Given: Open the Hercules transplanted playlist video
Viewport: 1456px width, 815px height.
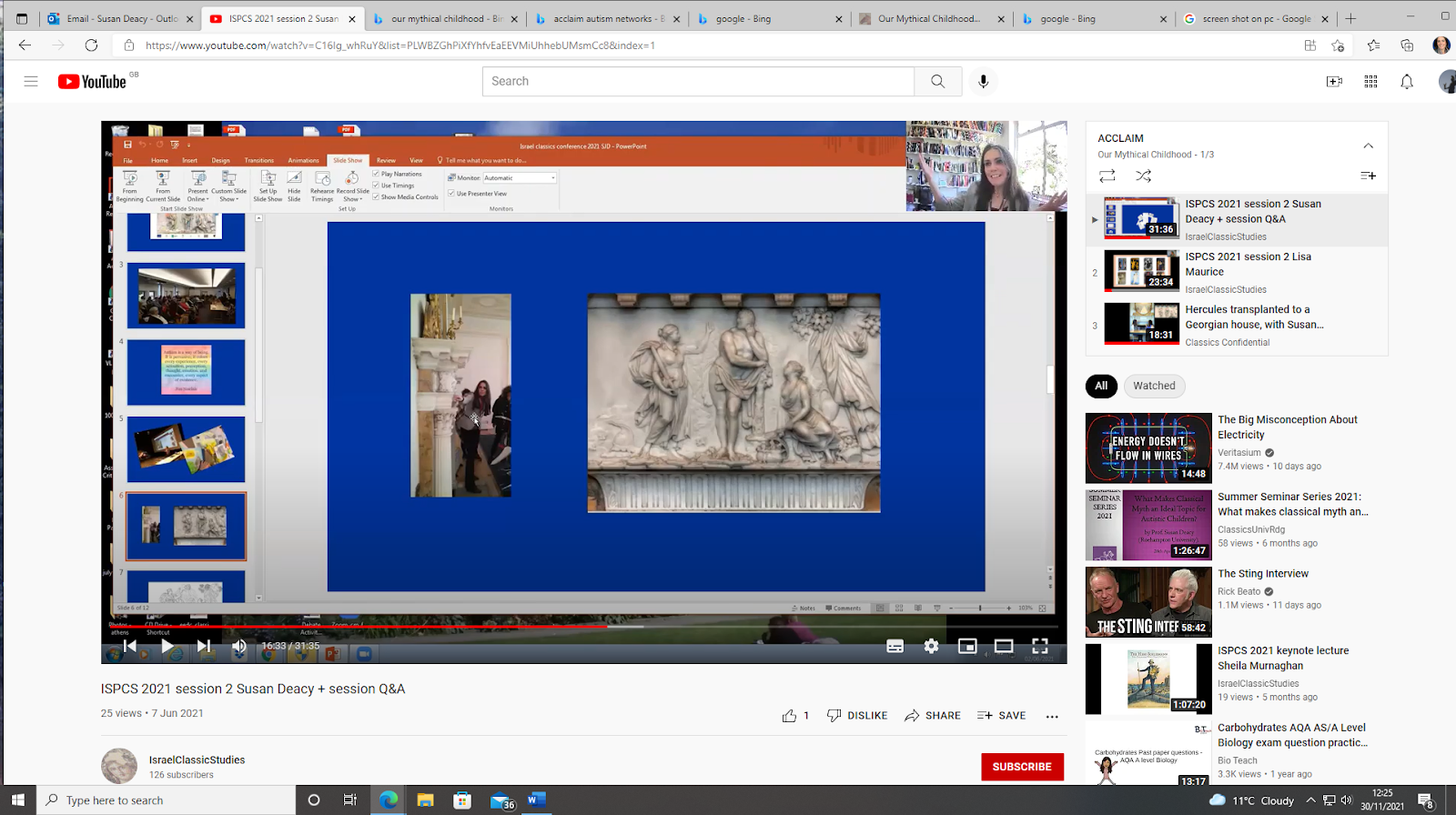Looking at the screenshot, I should (x=1237, y=326).
